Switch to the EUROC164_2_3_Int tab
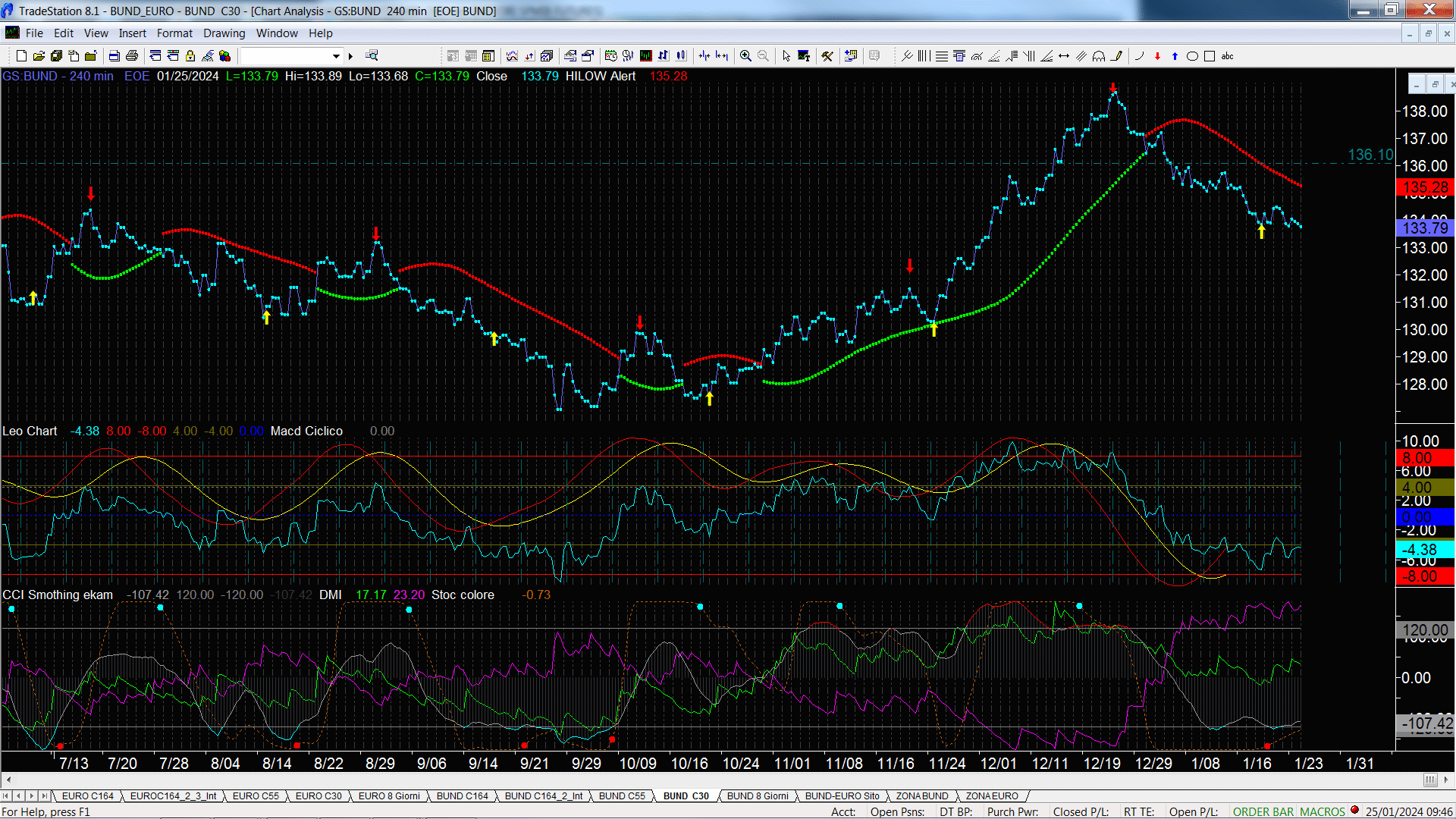Image resolution: width=1456 pixels, height=819 pixels. [x=173, y=796]
